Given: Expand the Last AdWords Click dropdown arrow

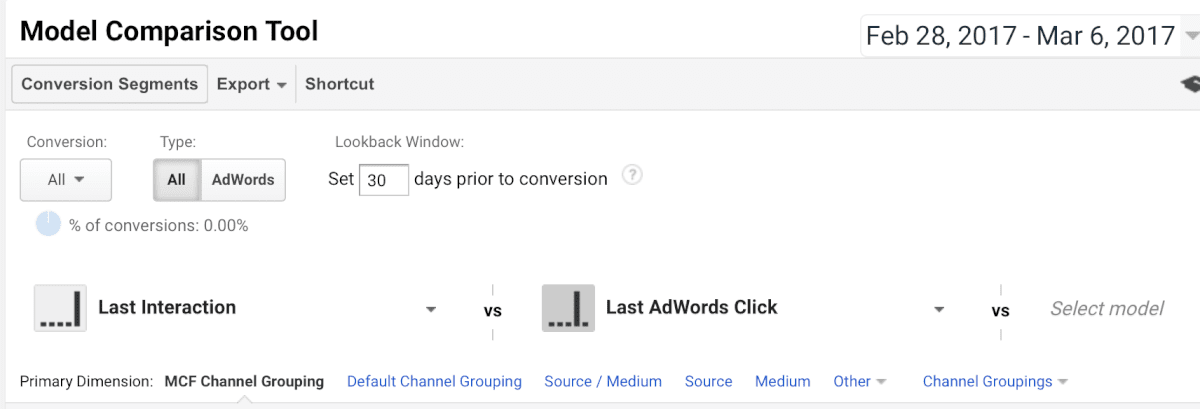Looking at the screenshot, I should tap(939, 309).
